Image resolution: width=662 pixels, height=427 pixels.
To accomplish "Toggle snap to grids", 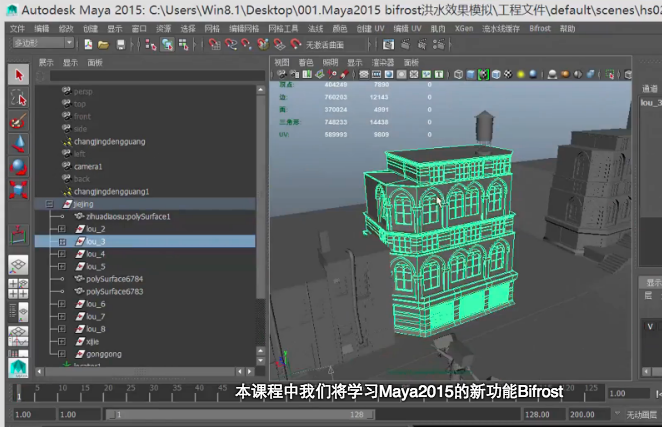I will click(x=214, y=44).
